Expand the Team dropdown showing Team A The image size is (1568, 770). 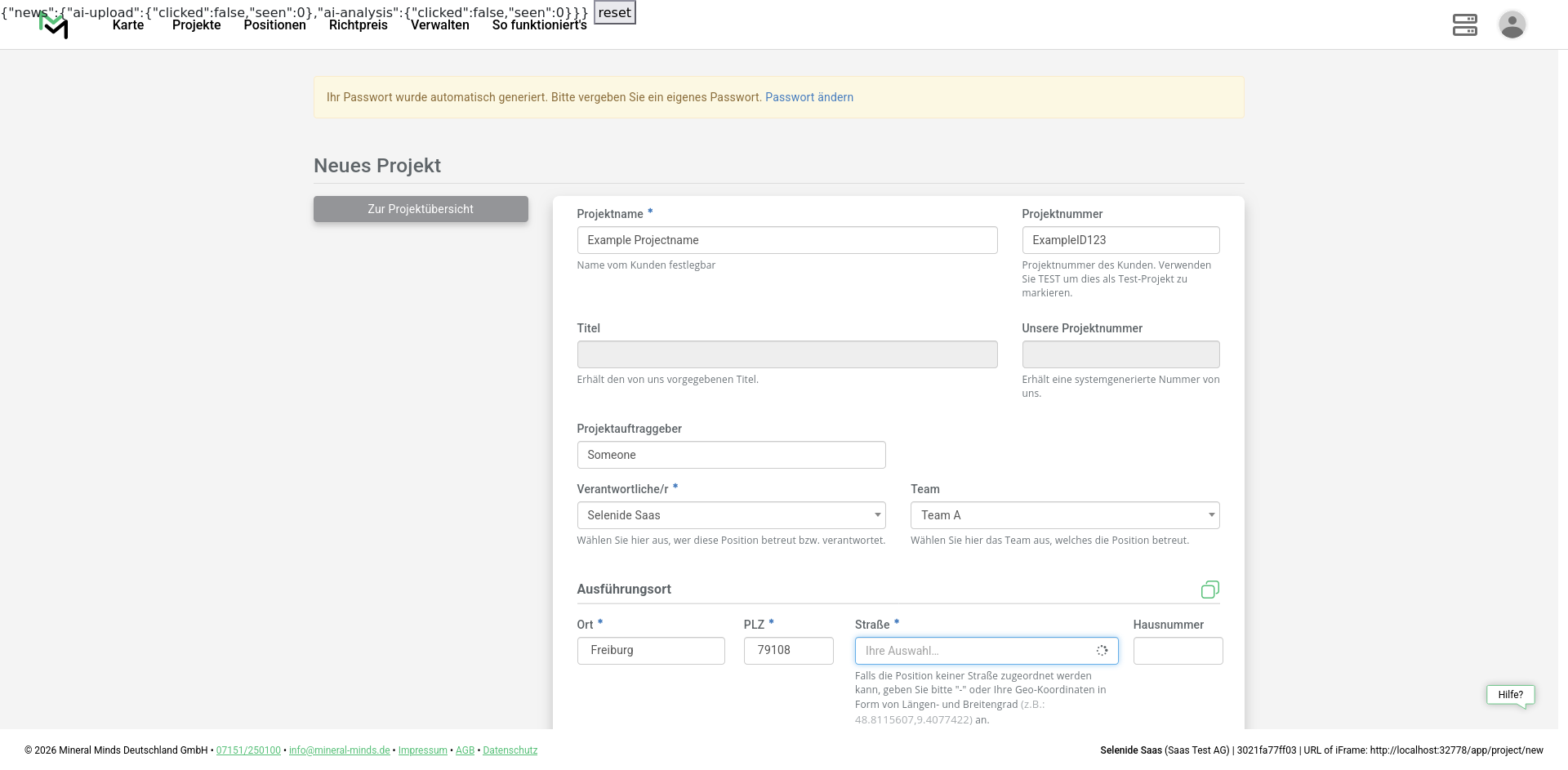(1064, 515)
